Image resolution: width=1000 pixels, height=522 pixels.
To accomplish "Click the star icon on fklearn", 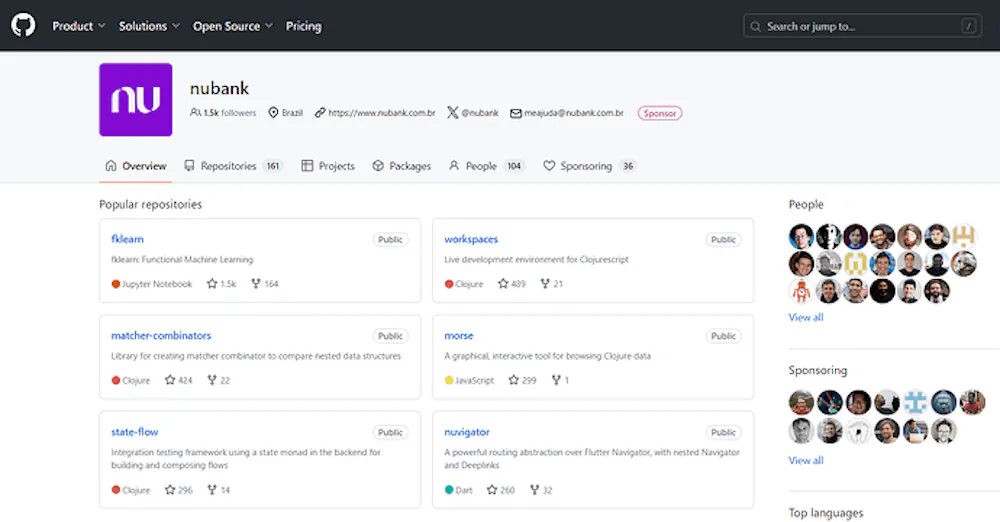I will [x=212, y=284].
